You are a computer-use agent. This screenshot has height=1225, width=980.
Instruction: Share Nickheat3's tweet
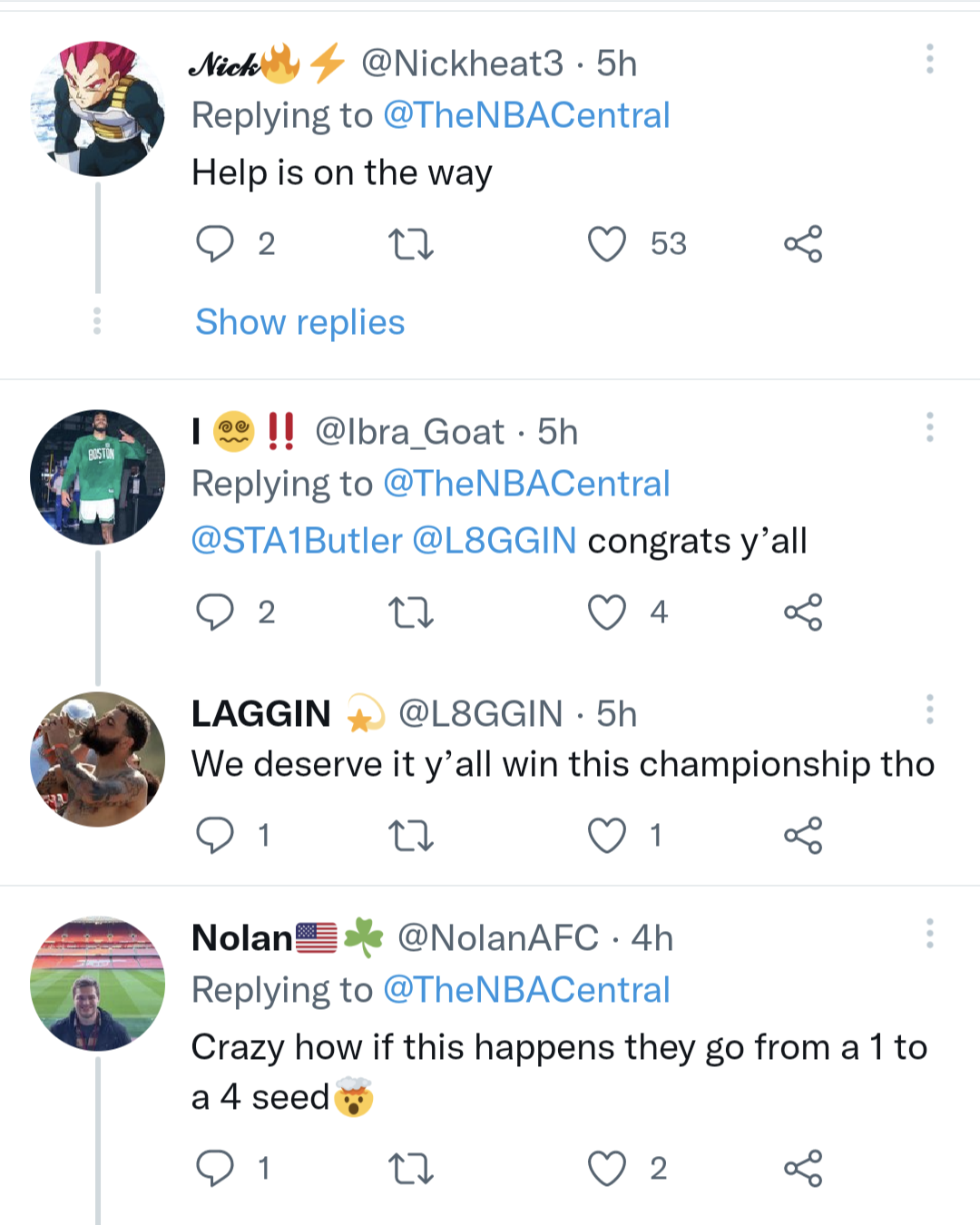(803, 244)
